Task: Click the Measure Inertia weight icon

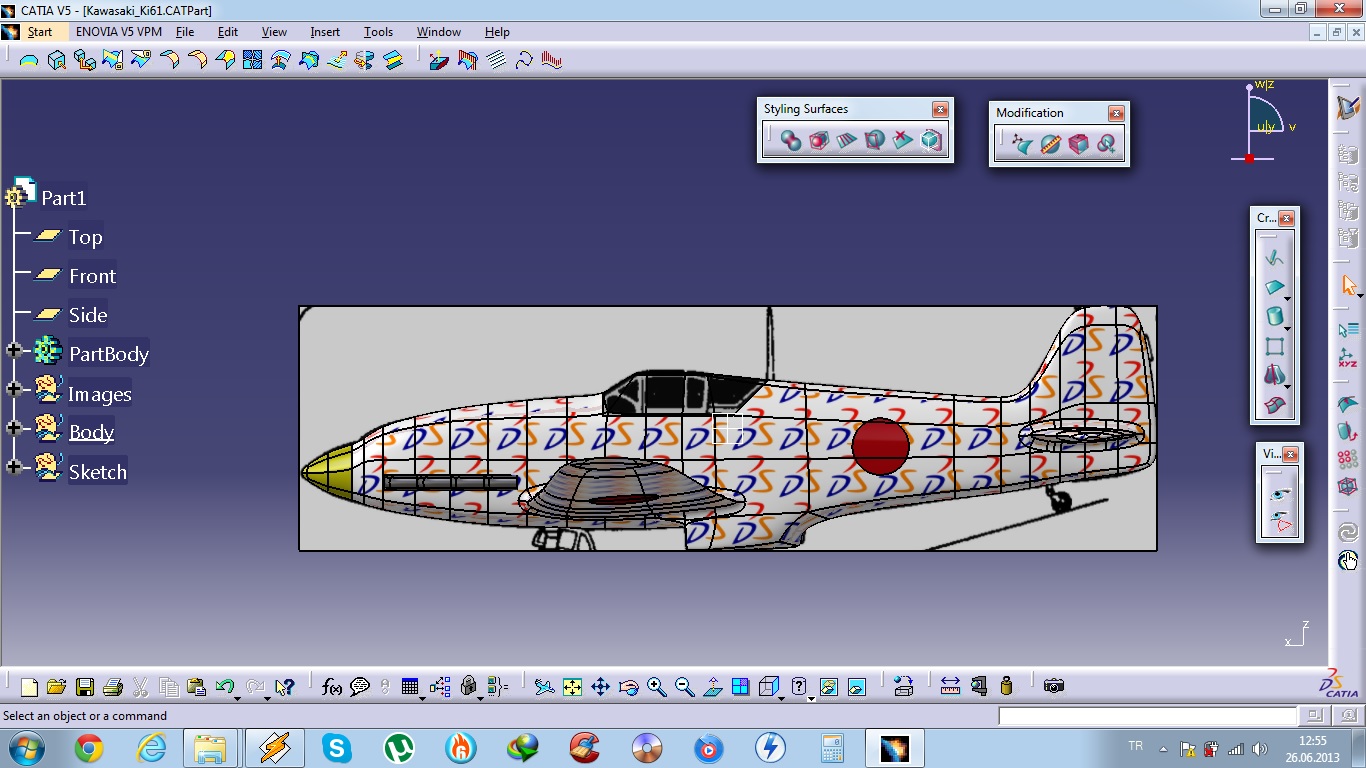Action: pos(1006,686)
